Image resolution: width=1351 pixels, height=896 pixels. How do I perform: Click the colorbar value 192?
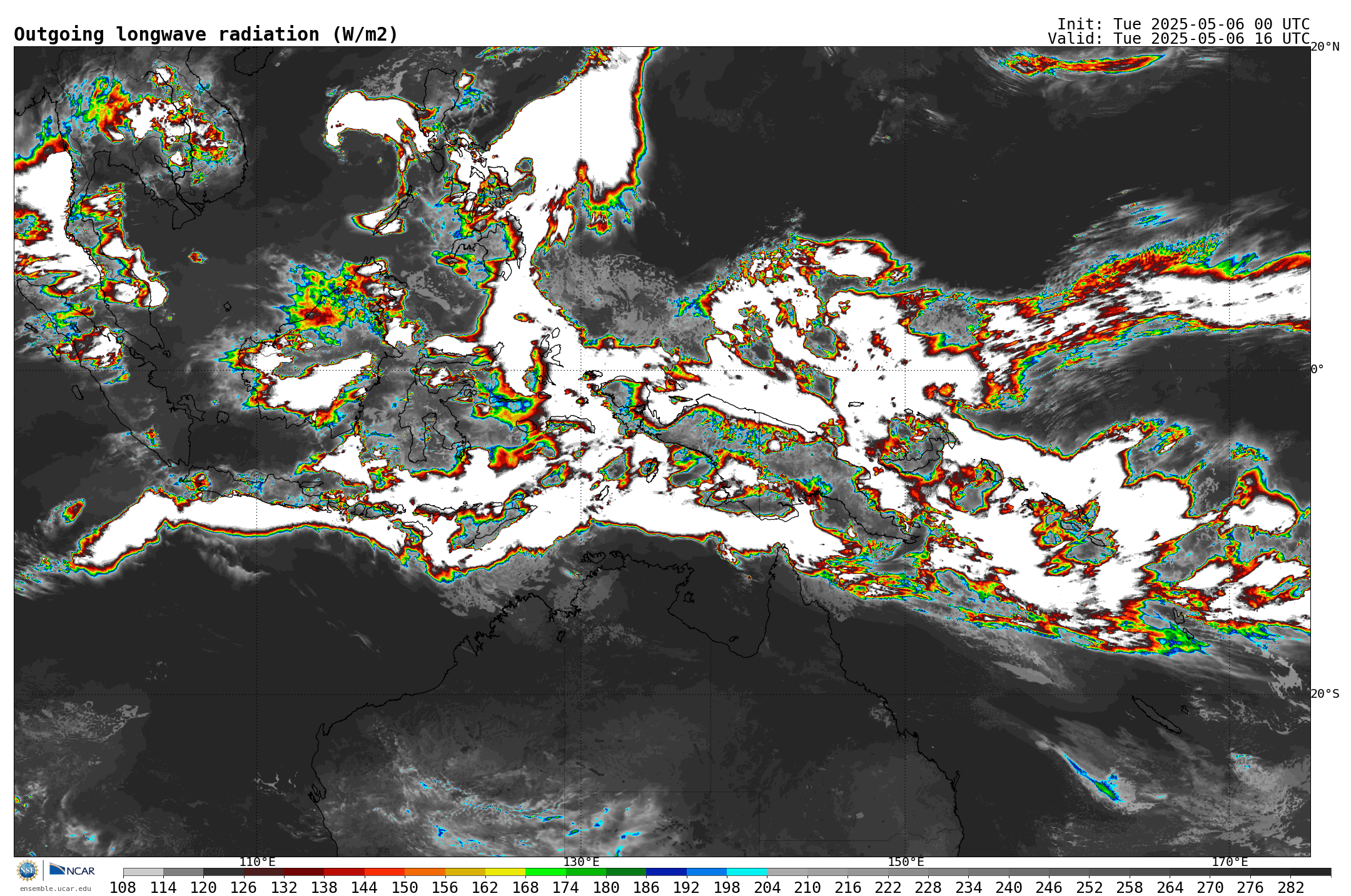(687, 888)
